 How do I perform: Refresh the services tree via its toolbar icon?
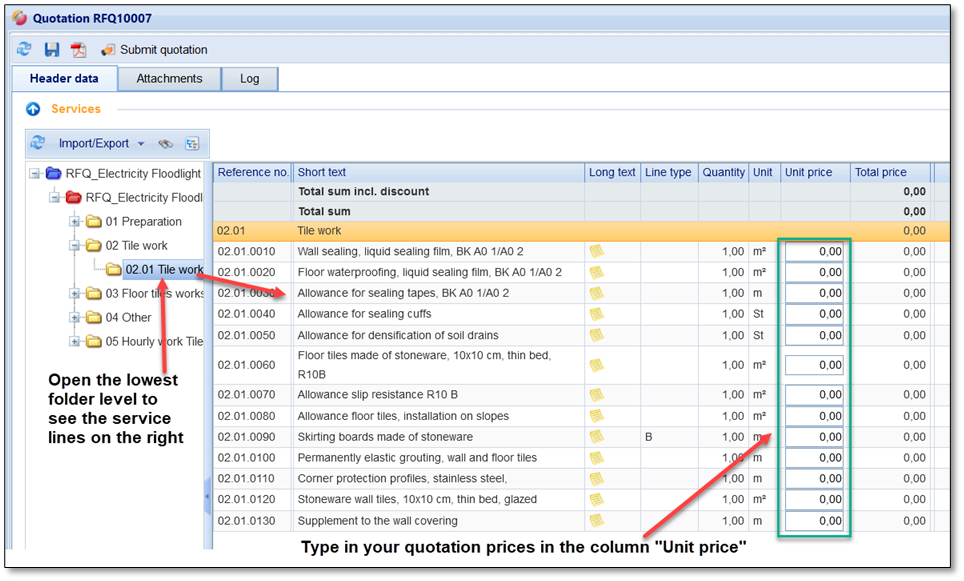click(38, 143)
